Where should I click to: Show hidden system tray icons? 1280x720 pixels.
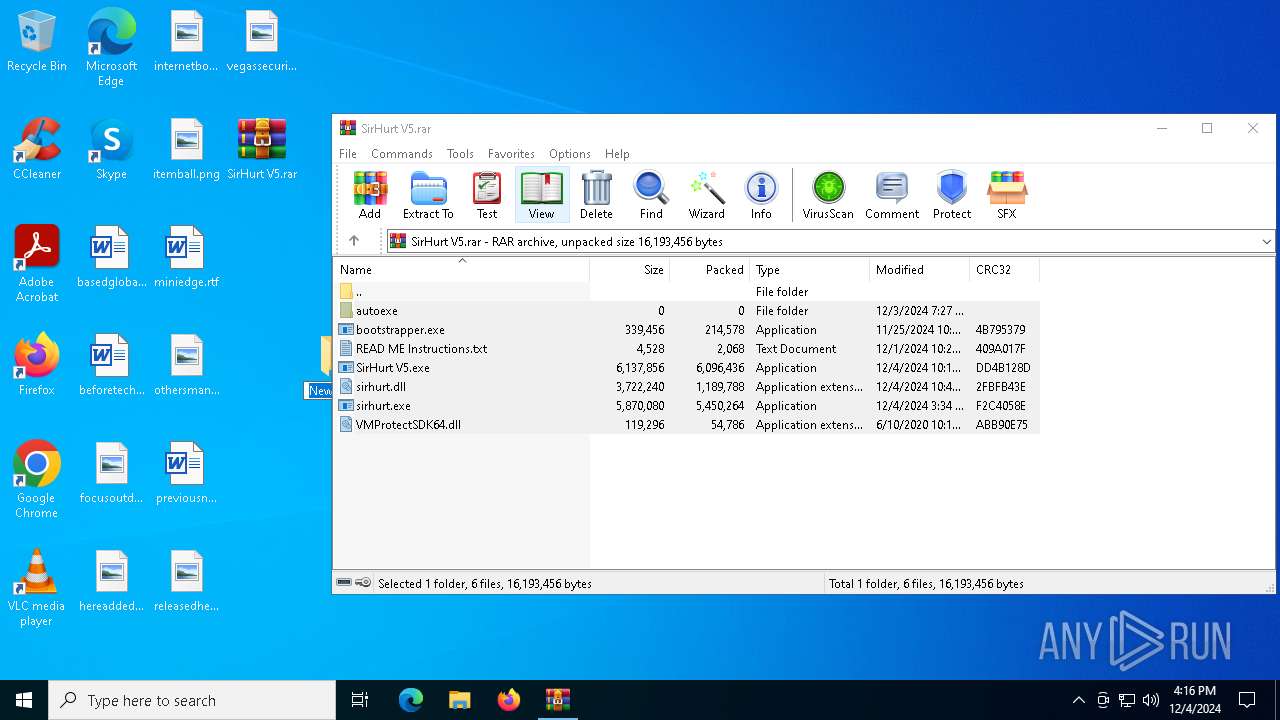pyautogui.click(x=1078, y=700)
